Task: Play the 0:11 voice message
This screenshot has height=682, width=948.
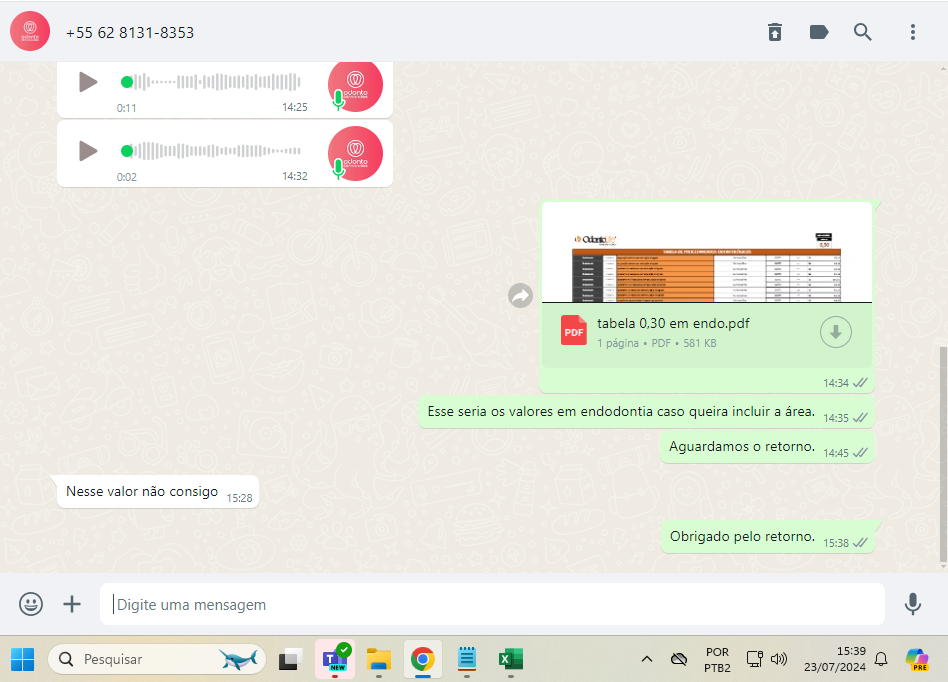Action: [88, 82]
